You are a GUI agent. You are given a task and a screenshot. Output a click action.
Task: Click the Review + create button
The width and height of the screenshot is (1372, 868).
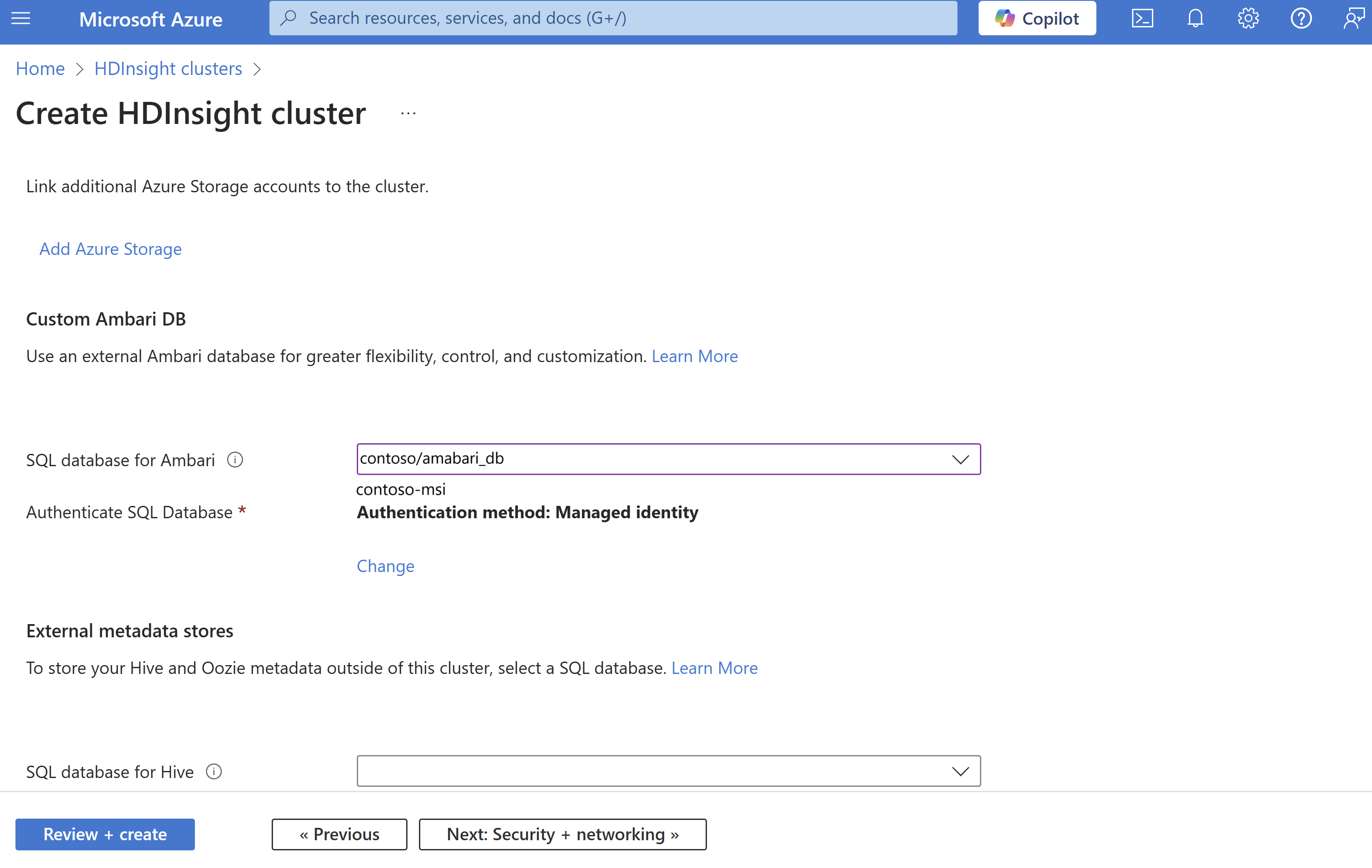point(105,834)
